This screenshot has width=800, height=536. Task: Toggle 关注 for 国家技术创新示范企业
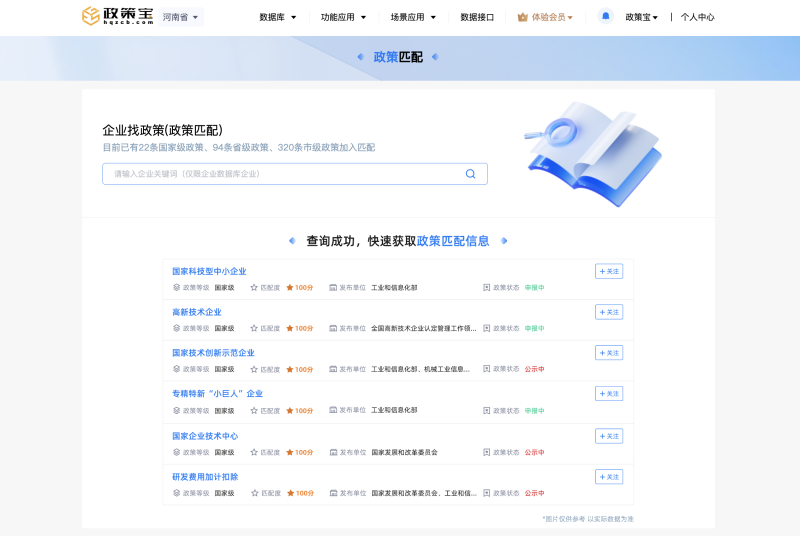coord(608,353)
